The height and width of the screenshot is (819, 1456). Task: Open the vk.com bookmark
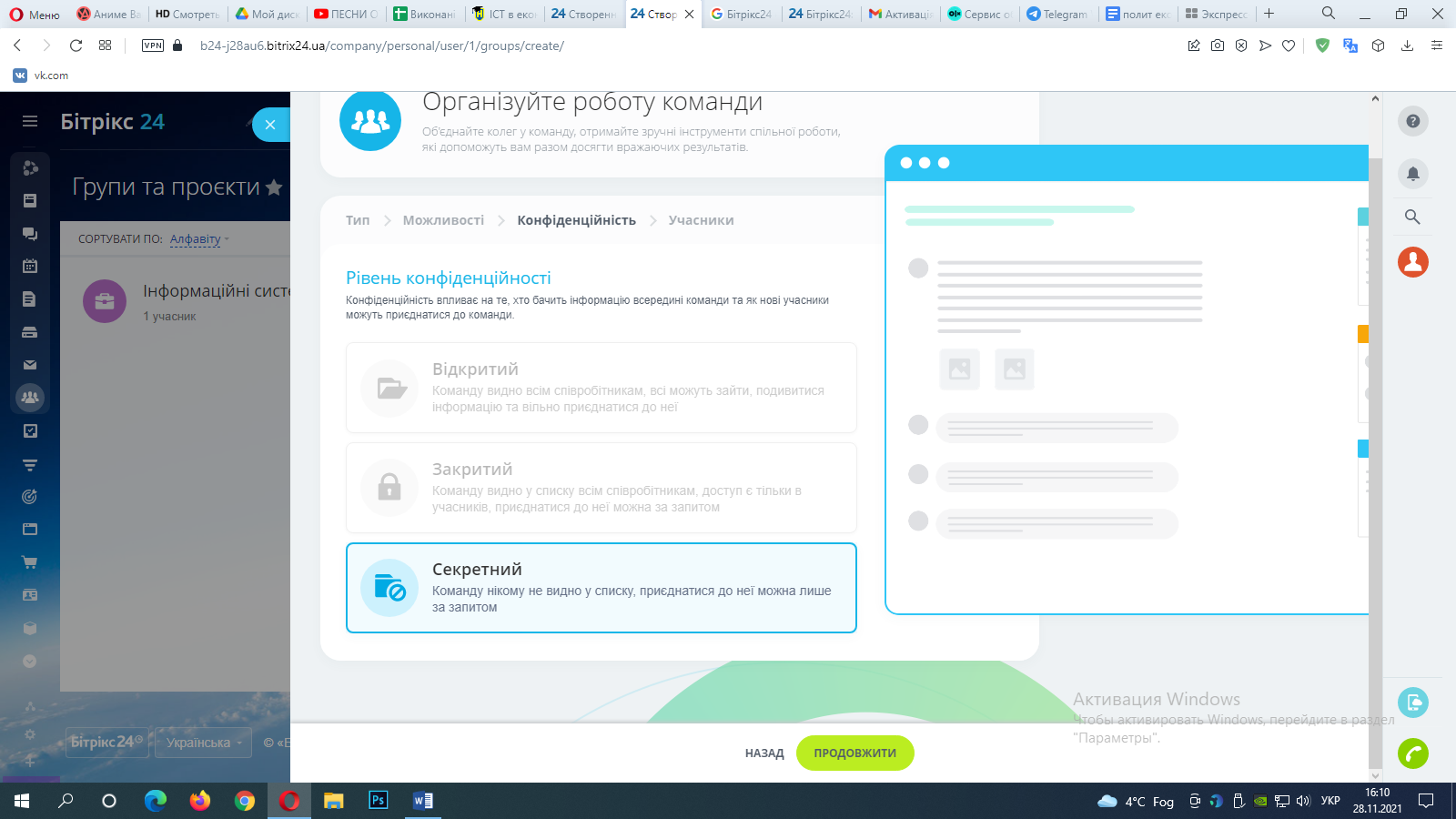[x=41, y=76]
